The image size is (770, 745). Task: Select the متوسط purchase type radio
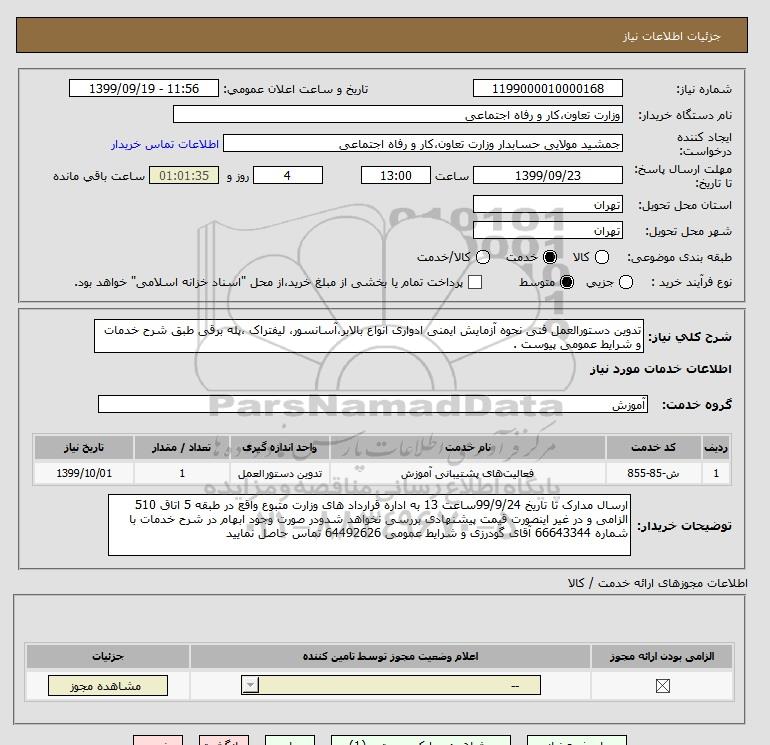pyautogui.click(x=567, y=282)
